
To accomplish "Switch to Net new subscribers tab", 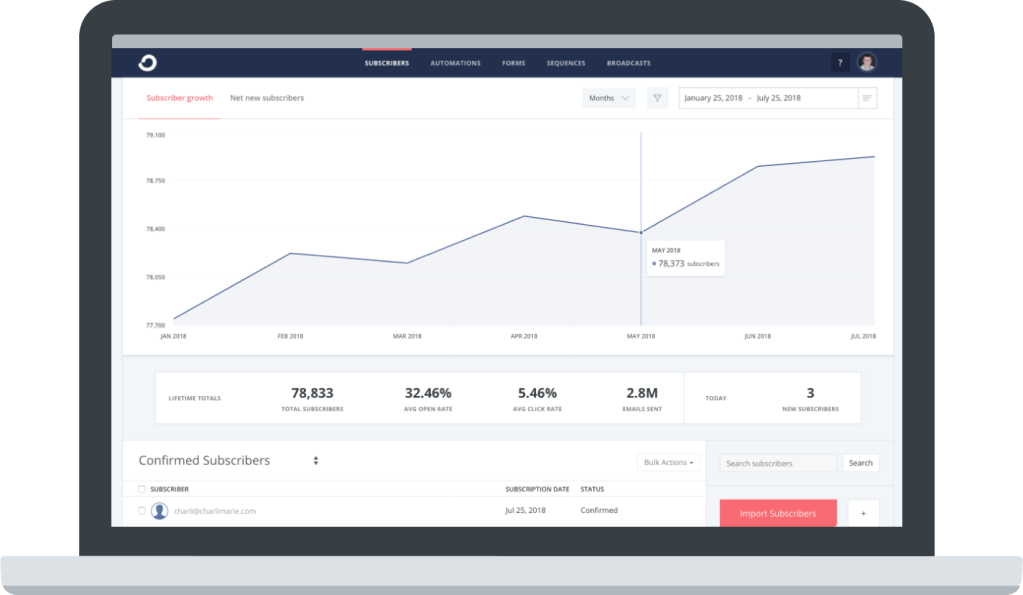I will (x=267, y=98).
